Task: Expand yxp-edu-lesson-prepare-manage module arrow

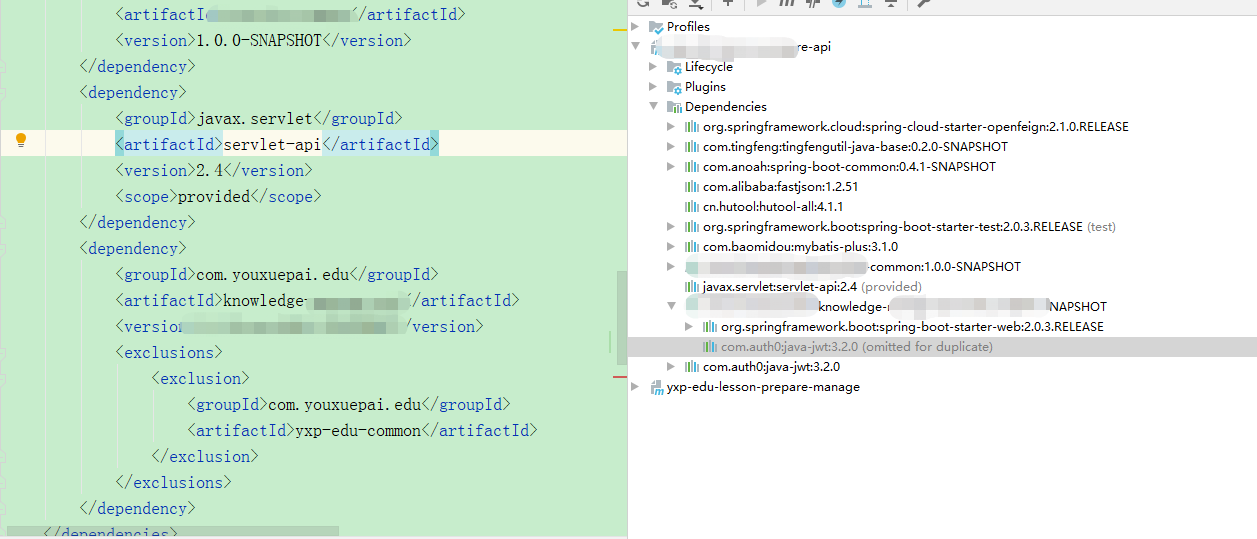Action: tap(636, 387)
